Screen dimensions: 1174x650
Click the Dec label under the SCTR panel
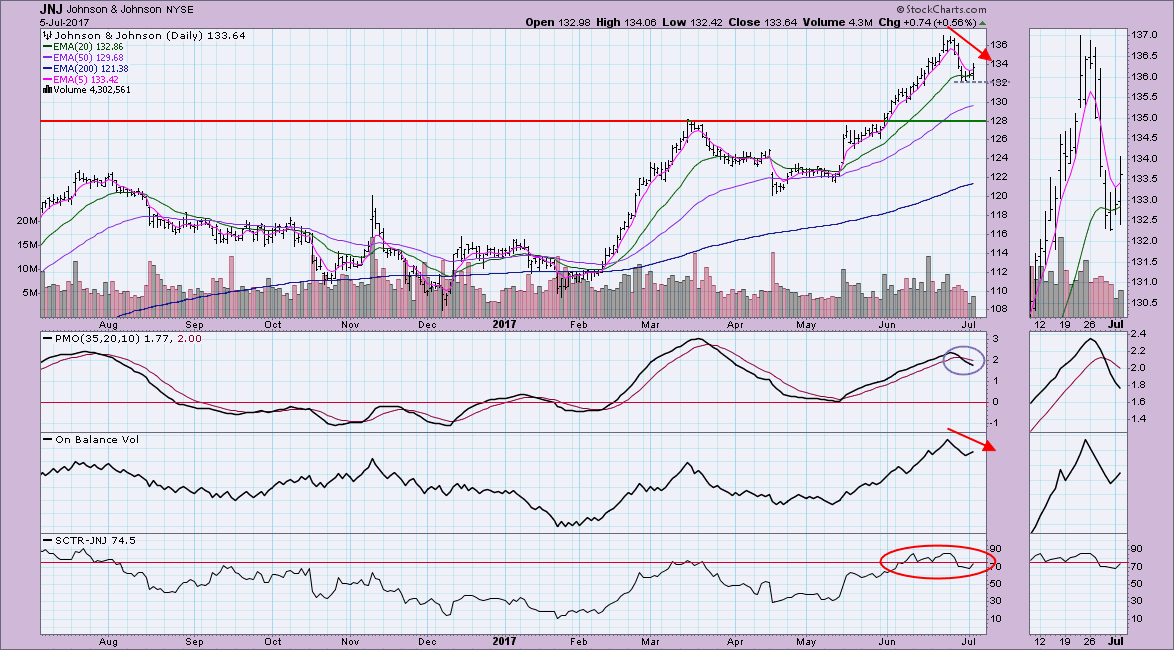tap(428, 641)
